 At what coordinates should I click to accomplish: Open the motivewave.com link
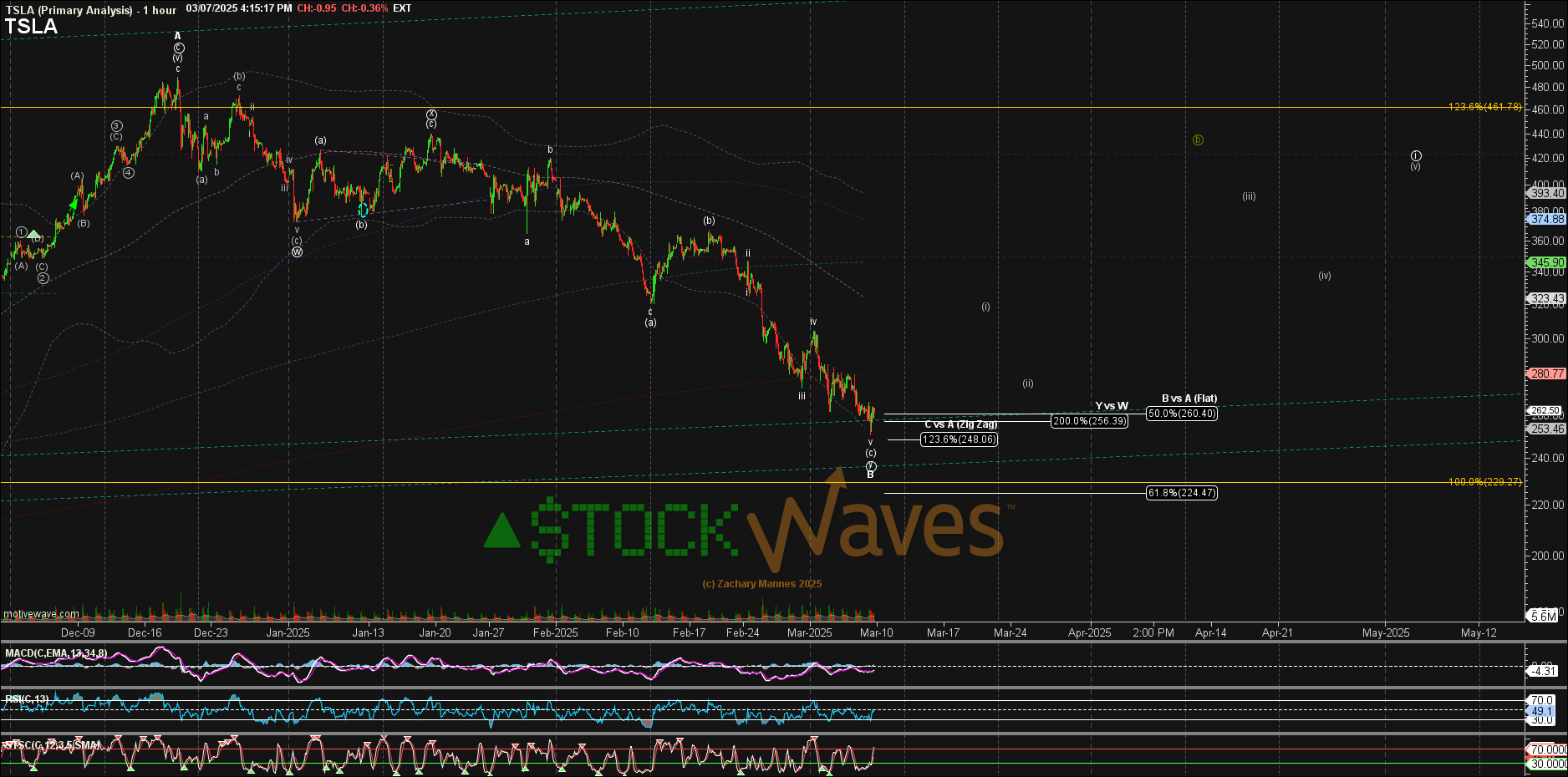click(41, 614)
